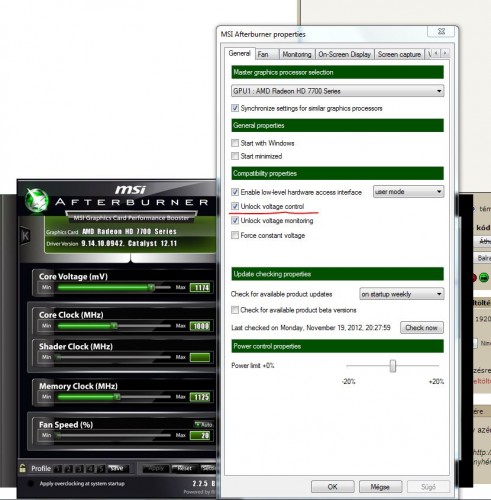Screen dimensions: 491x500
Task: Toggle Synchronize settings for similar graphics processors
Action: [235, 108]
